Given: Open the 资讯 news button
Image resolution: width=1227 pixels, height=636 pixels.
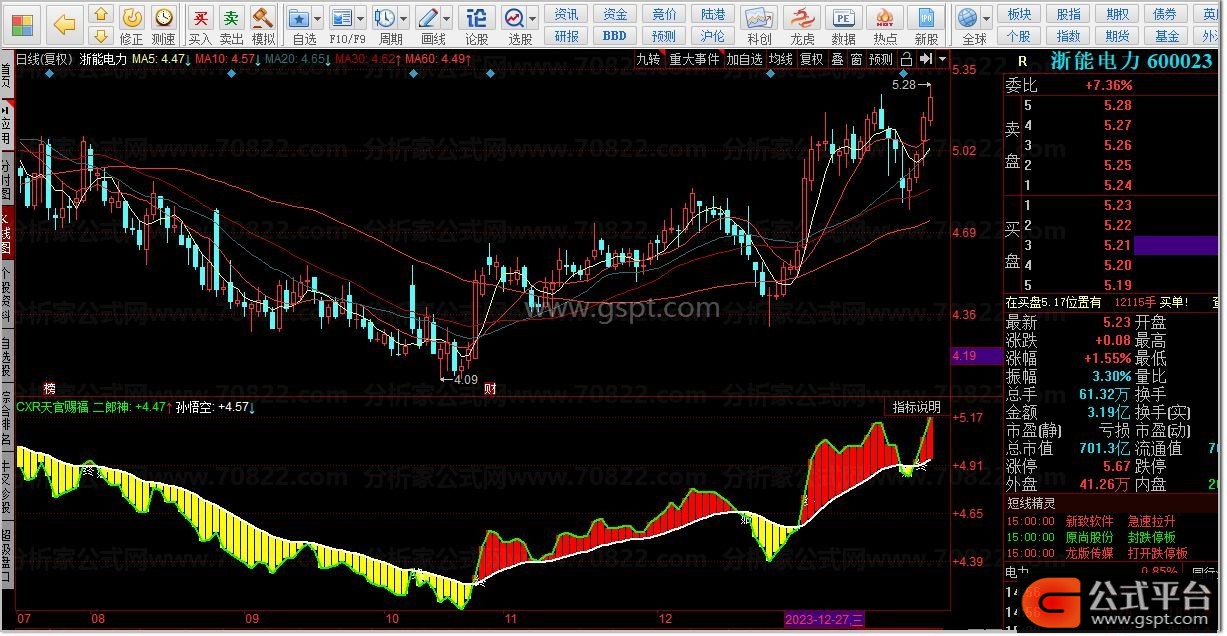Looking at the screenshot, I should 567,14.
